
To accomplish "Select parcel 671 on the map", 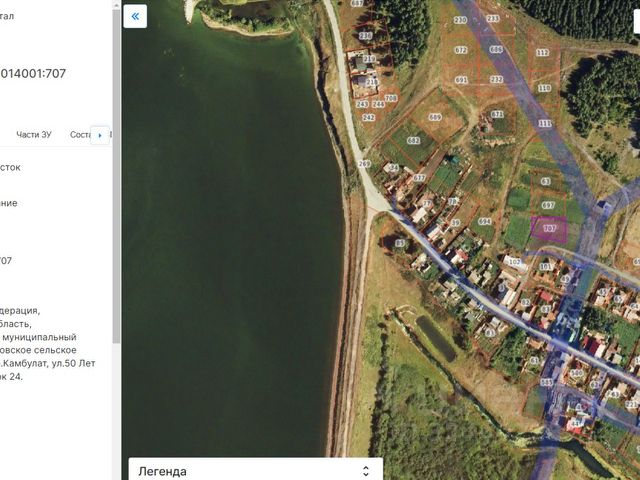I will pyautogui.click(x=497, y=114).
